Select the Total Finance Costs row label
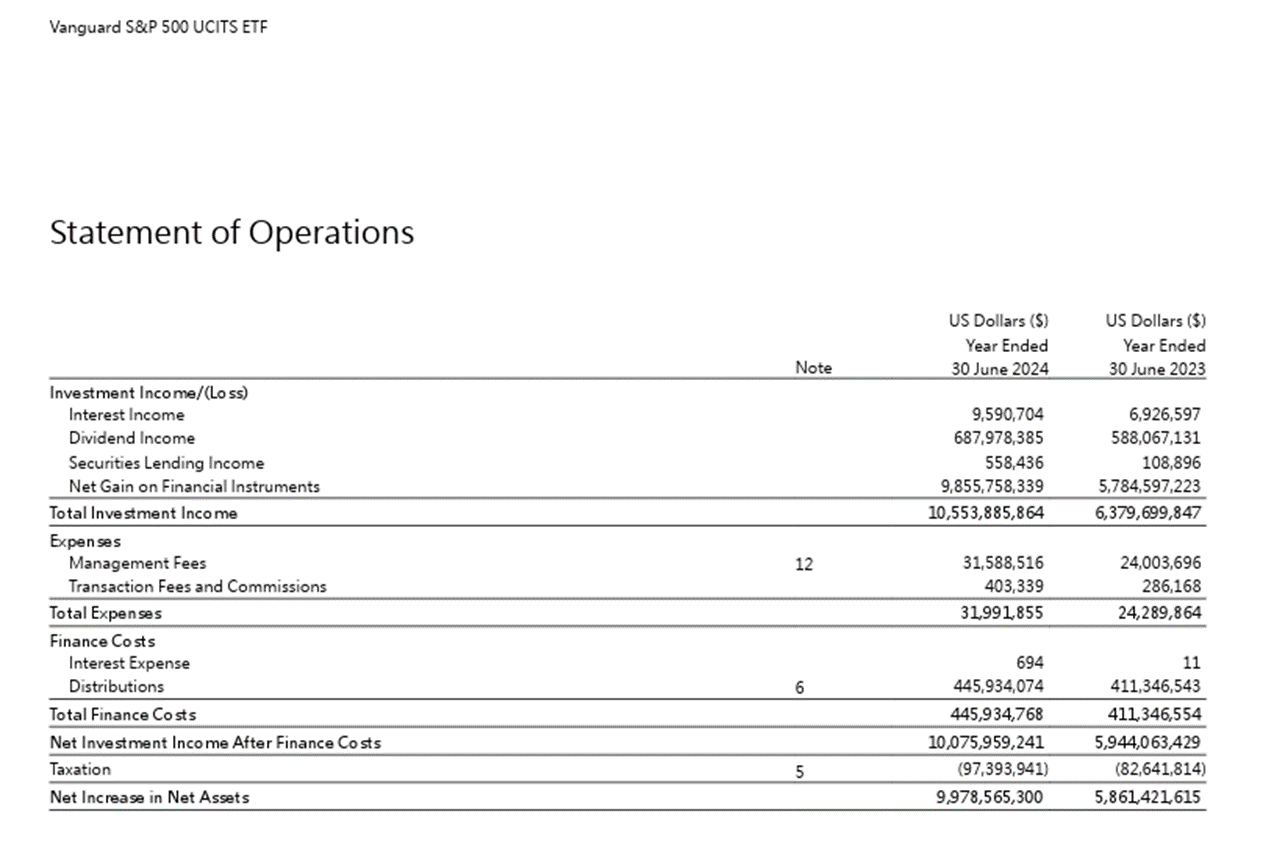This screenshot has height=853, width=1274. (123, 714)
